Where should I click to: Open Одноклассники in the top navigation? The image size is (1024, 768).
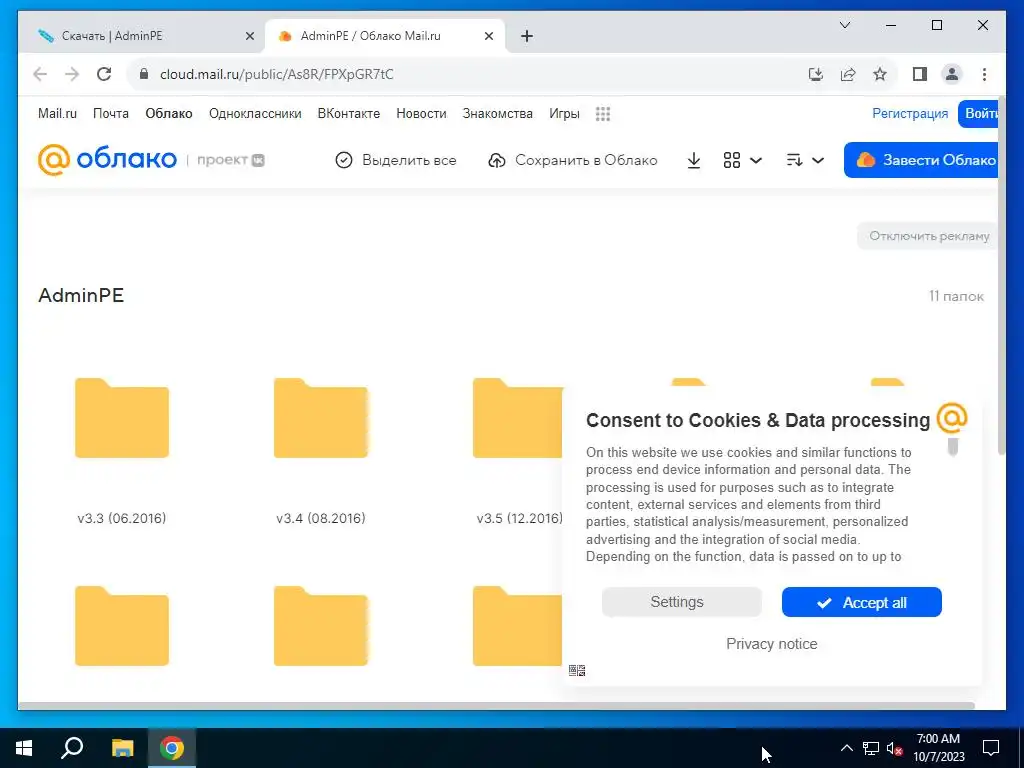[x=255, y=114]
